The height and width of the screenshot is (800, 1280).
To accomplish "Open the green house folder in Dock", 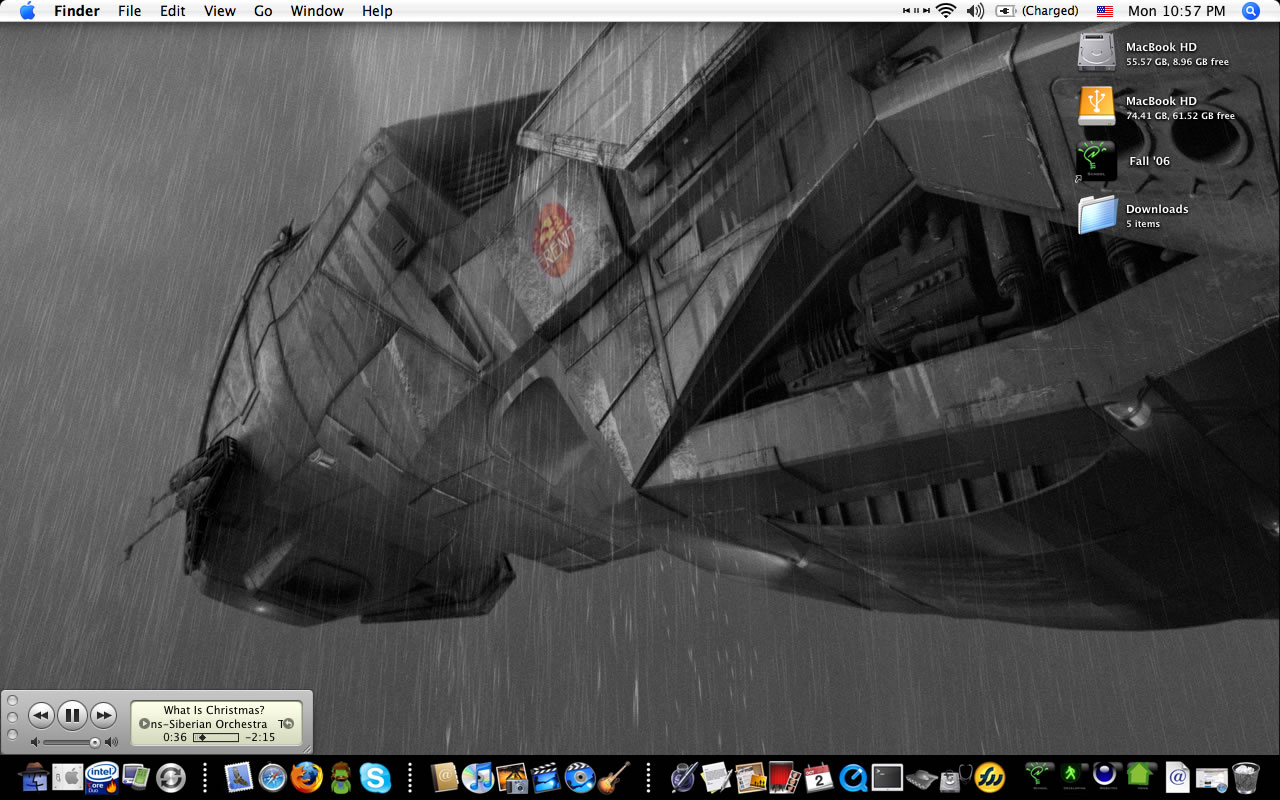I will [1140, 776].
